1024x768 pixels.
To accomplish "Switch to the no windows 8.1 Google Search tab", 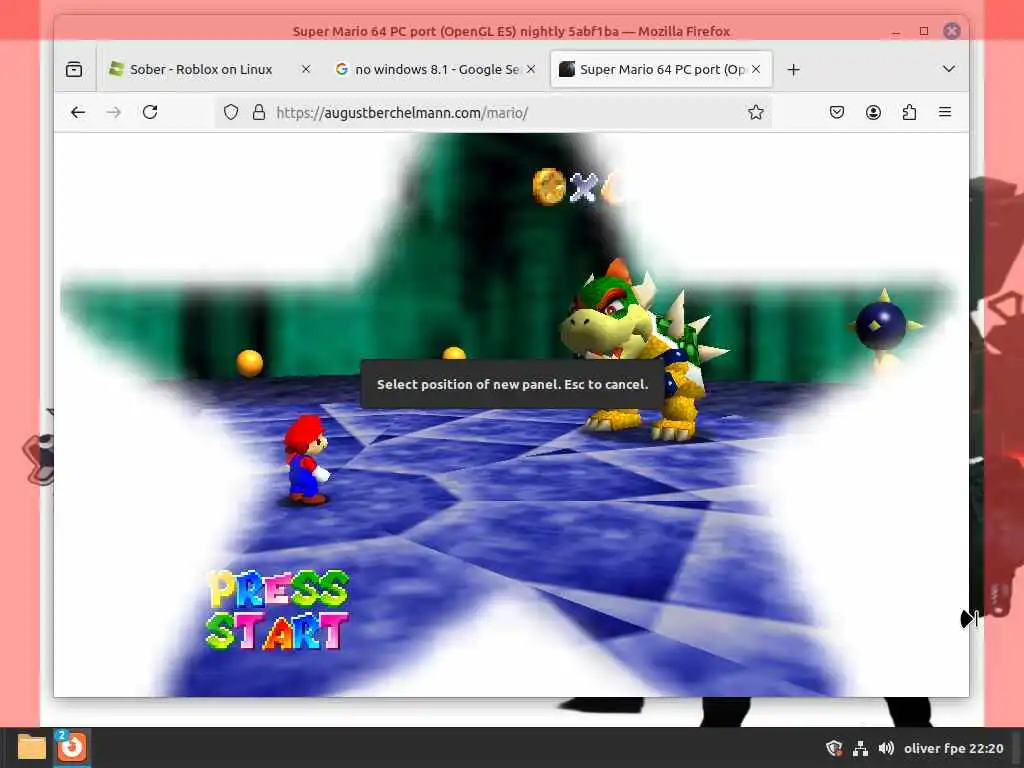I will point(436,69).
